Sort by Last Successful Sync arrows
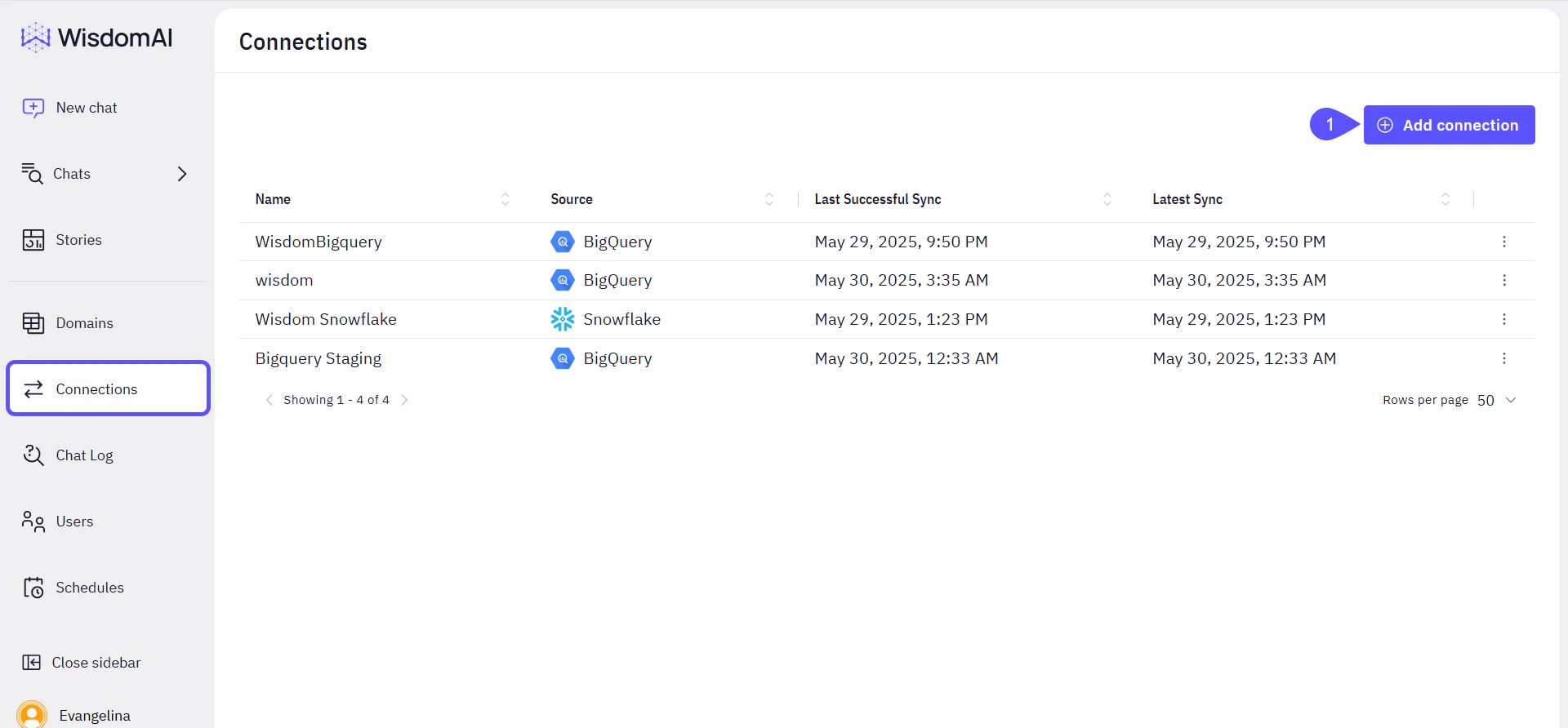Screen dimensions: 1568x728 1107,199
